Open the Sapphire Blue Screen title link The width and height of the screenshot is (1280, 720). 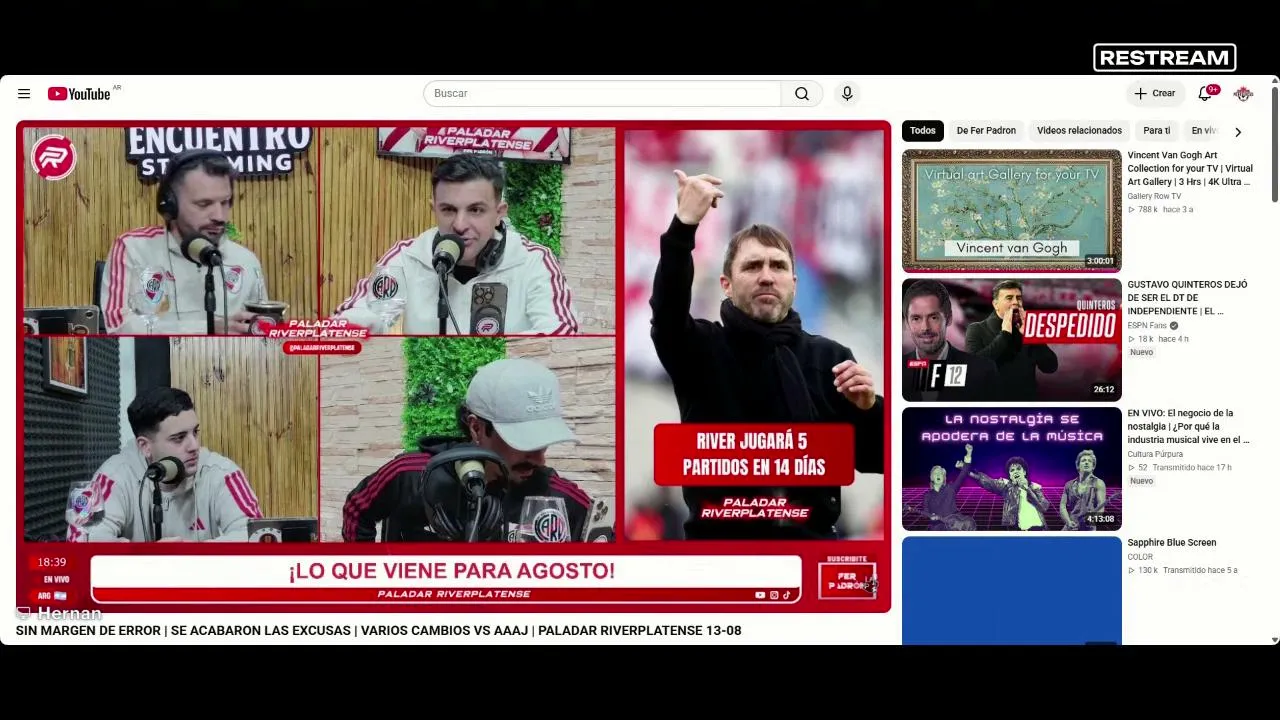1172,543
